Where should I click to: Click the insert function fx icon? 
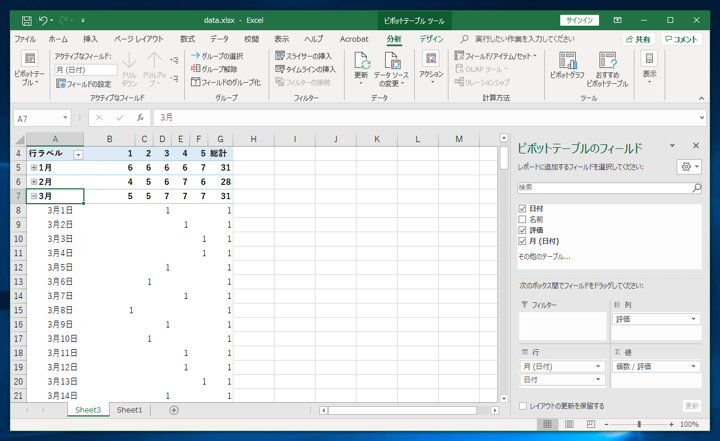pos(140,118)
